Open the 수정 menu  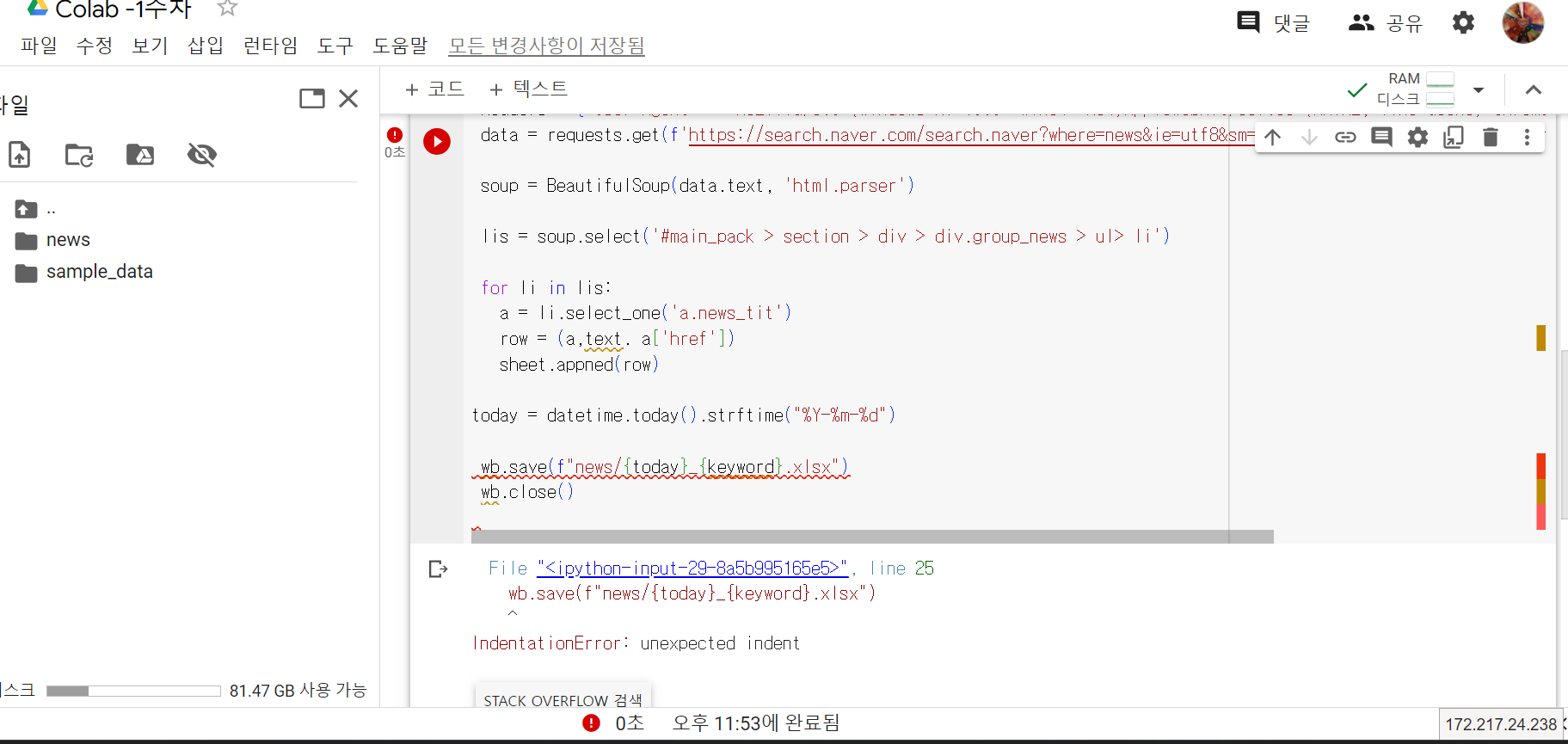click(x=95, y=46)
